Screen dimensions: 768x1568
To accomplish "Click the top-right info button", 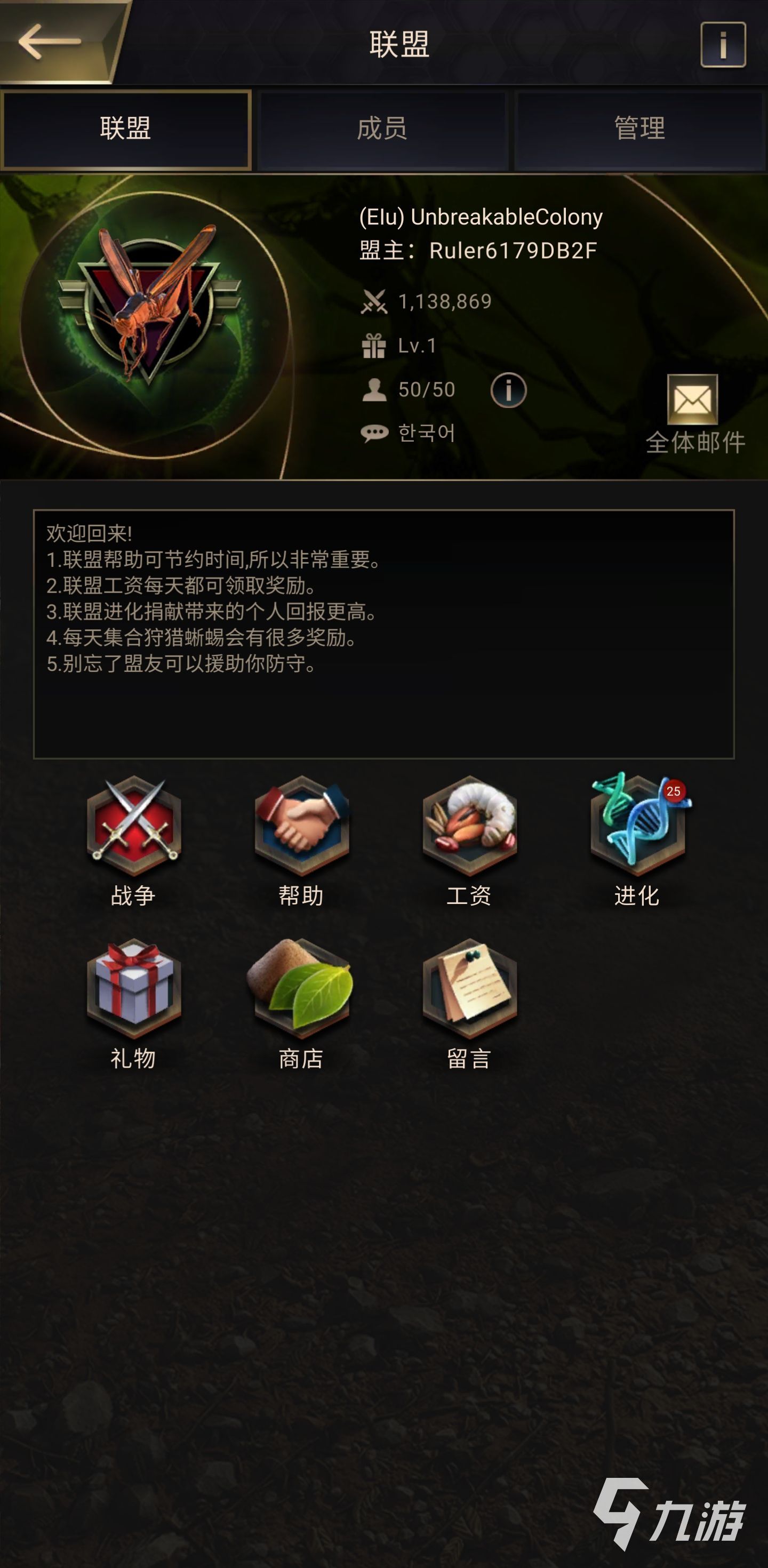I will coord(723,44).
